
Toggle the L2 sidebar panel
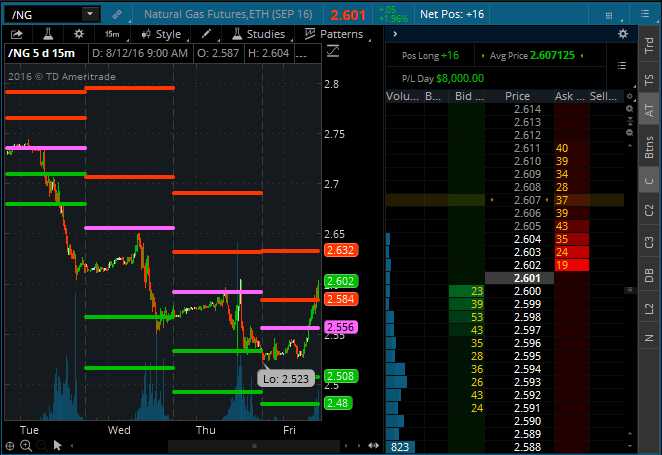coord(649,308)
